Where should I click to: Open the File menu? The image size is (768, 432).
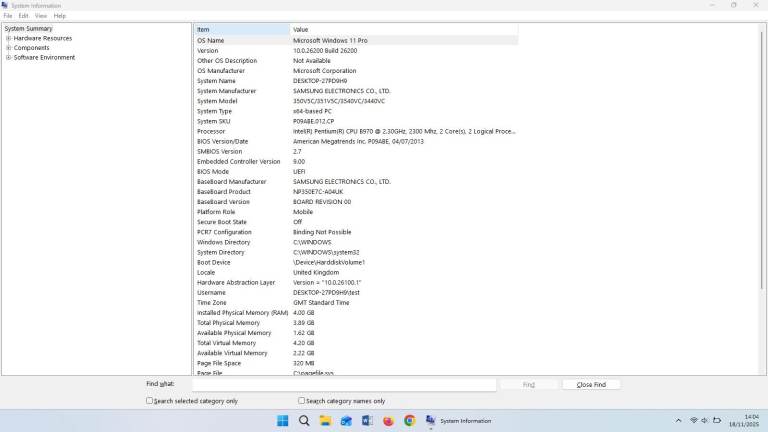tap(8, 16)
